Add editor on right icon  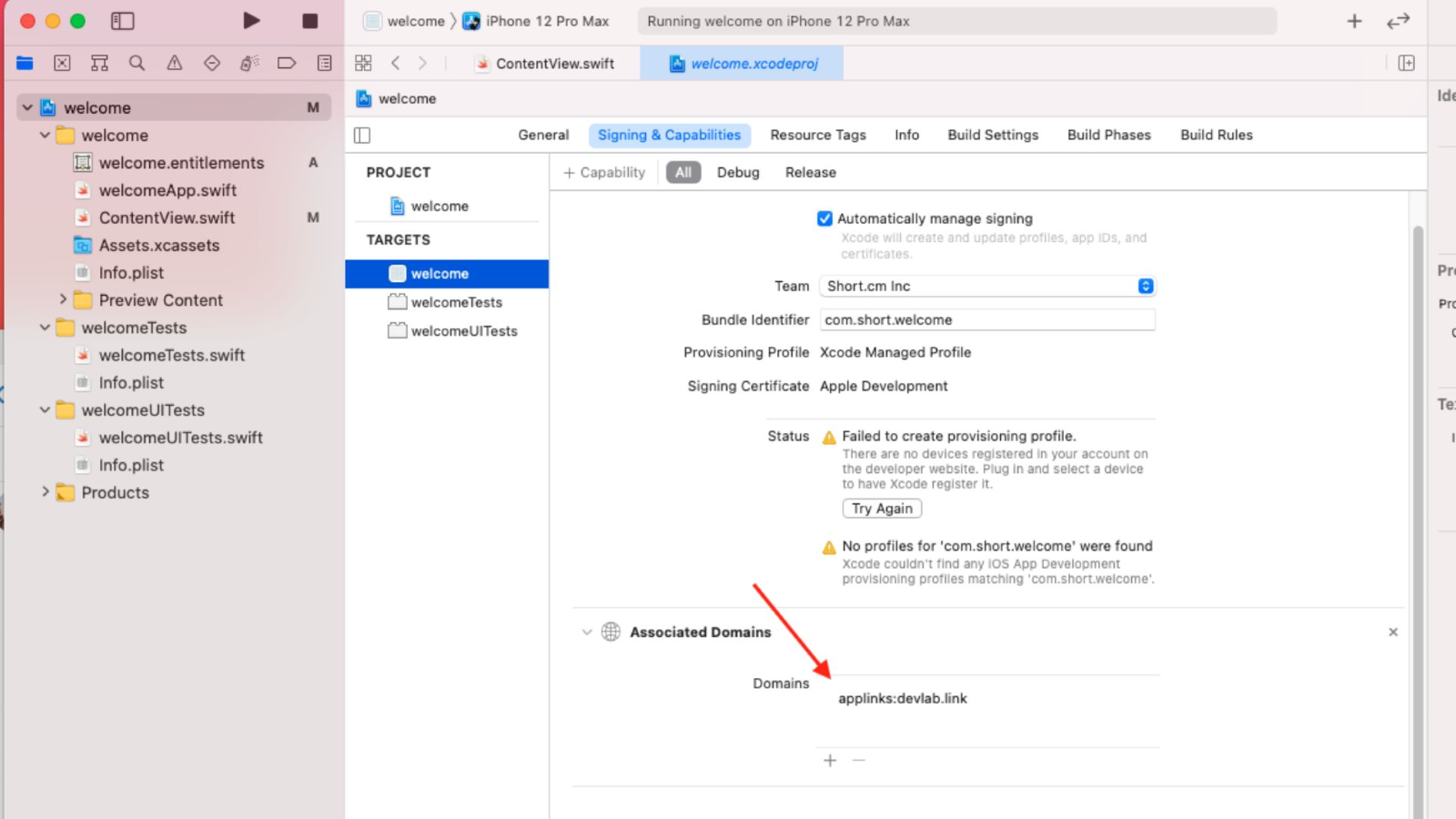click(x=1406, y=63)
